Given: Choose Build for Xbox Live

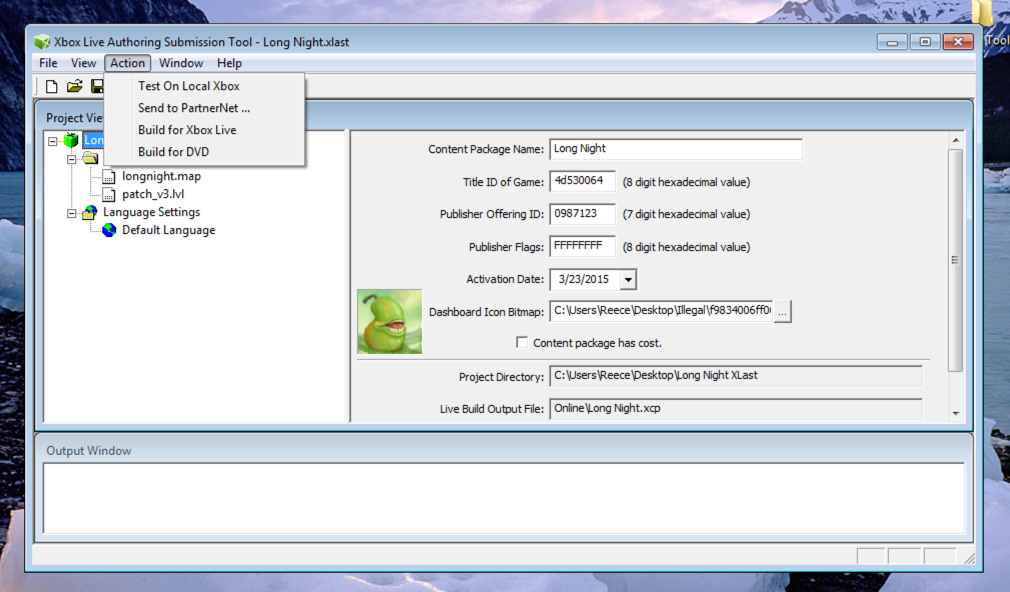Looking at the screenshot, I should tap(204, 129).
